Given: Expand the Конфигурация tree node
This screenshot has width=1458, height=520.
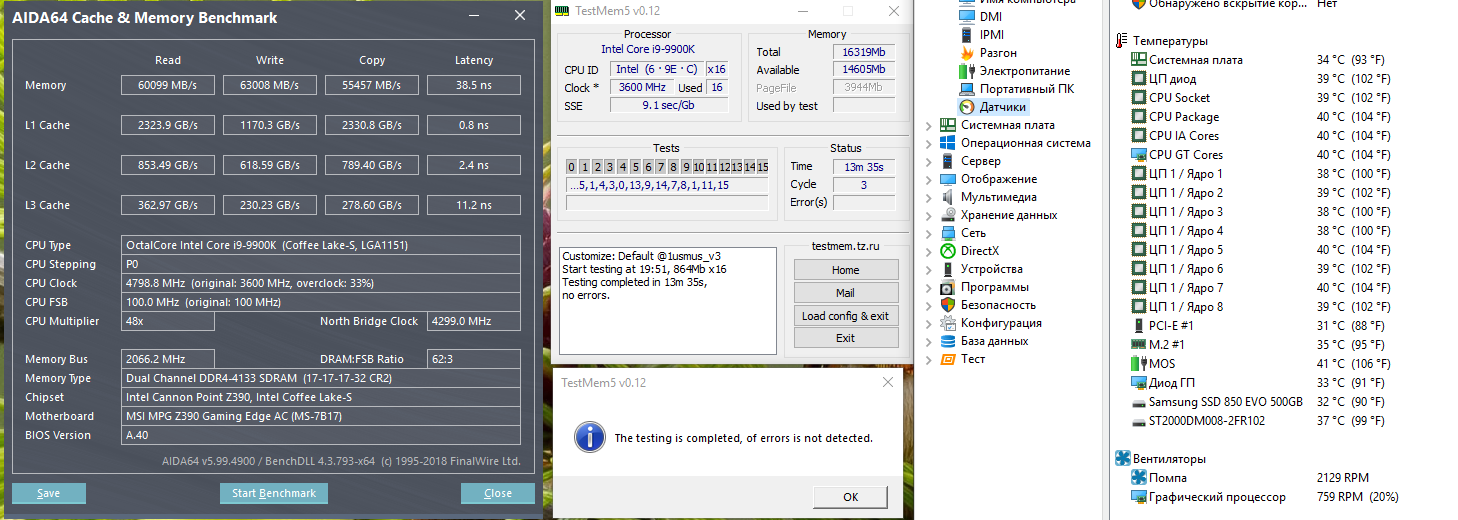Looking at the screenshot, I should [930, 324].
